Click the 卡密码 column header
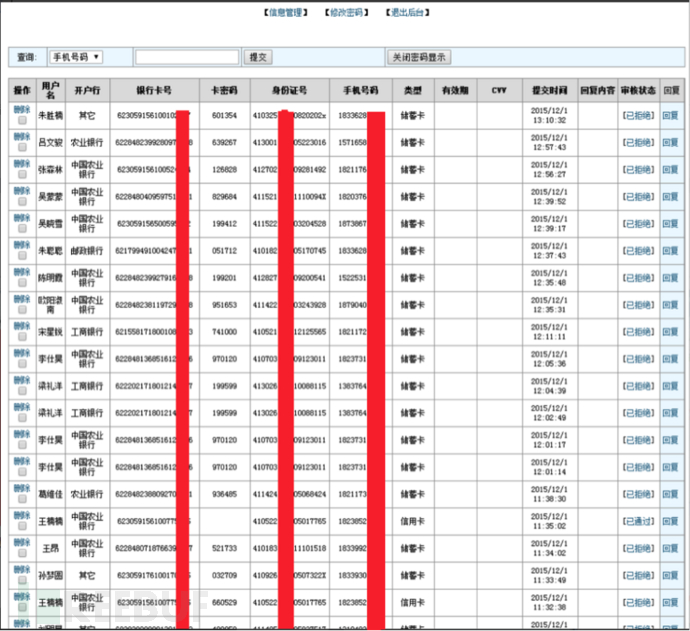 [x=224, y=91]
